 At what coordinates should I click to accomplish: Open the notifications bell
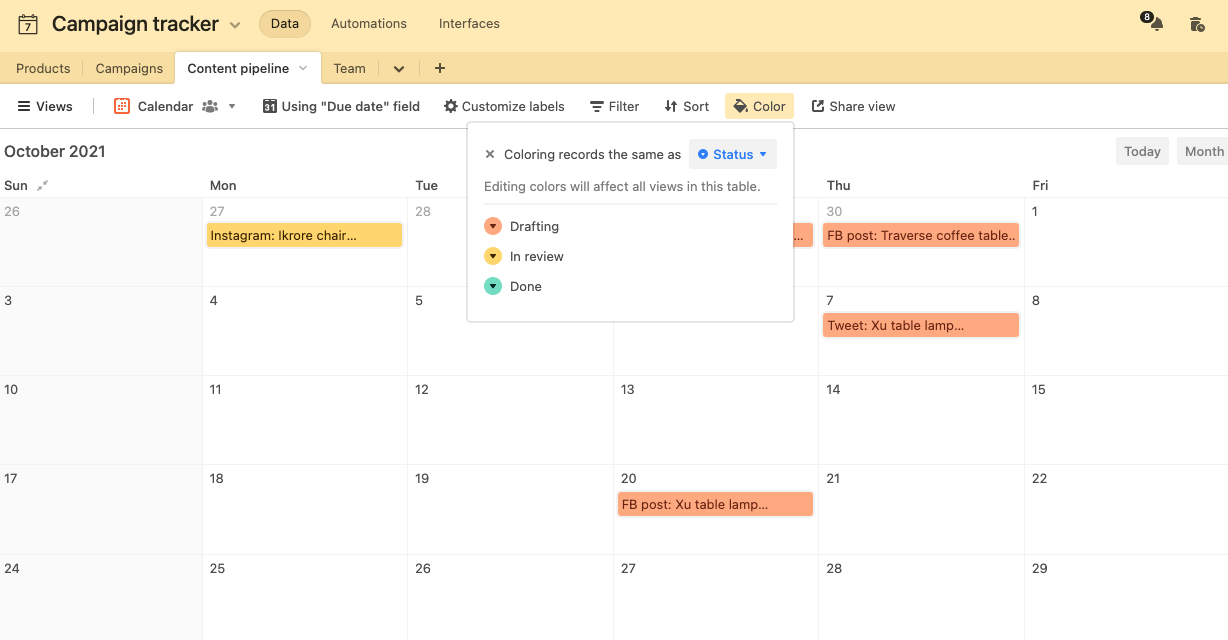tap(1156, 24)
